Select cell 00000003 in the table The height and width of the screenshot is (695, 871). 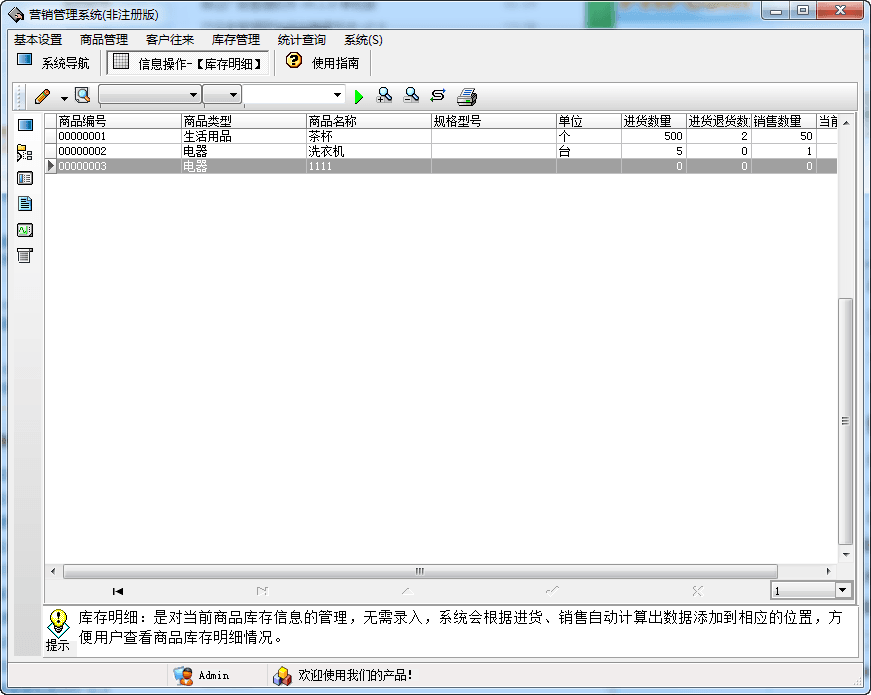(119, 166)
